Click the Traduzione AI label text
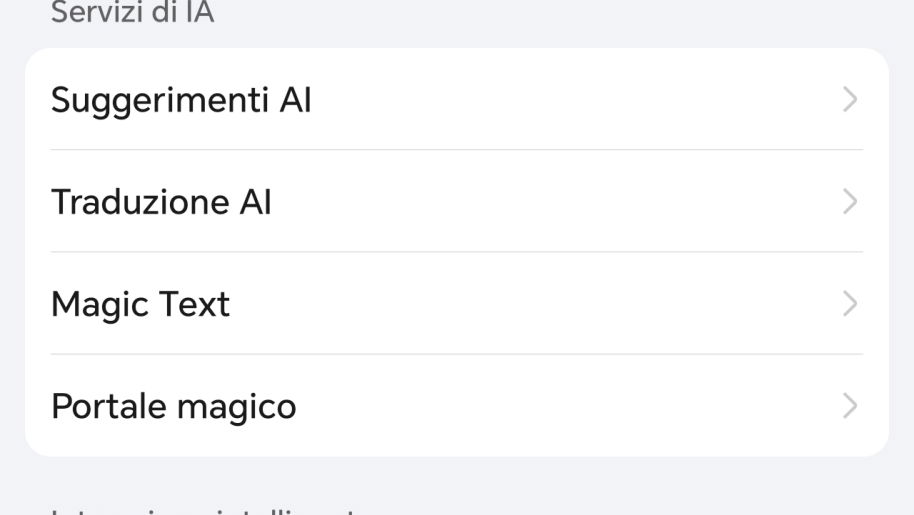The image size is (914, 515). click(161, 202)
